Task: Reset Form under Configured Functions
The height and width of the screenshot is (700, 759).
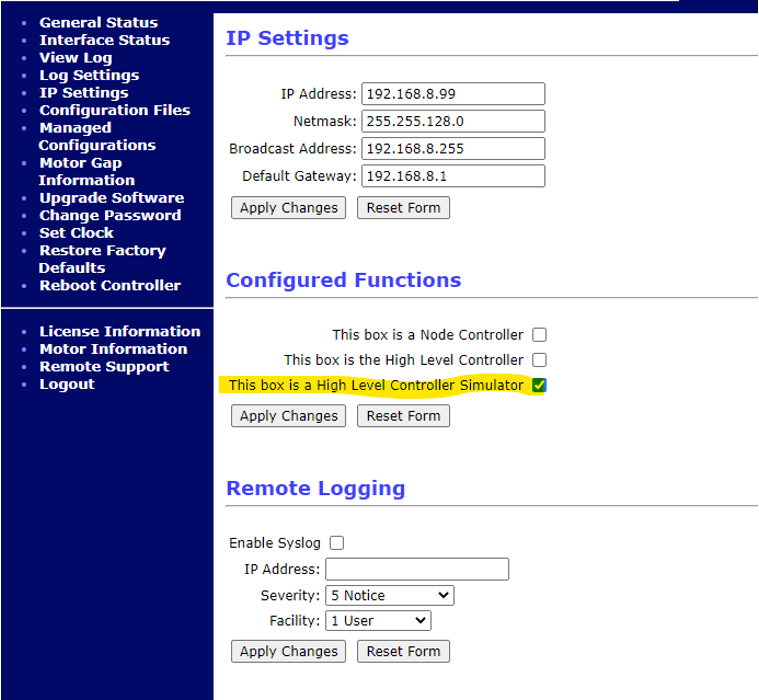Action: pos(403,416)
